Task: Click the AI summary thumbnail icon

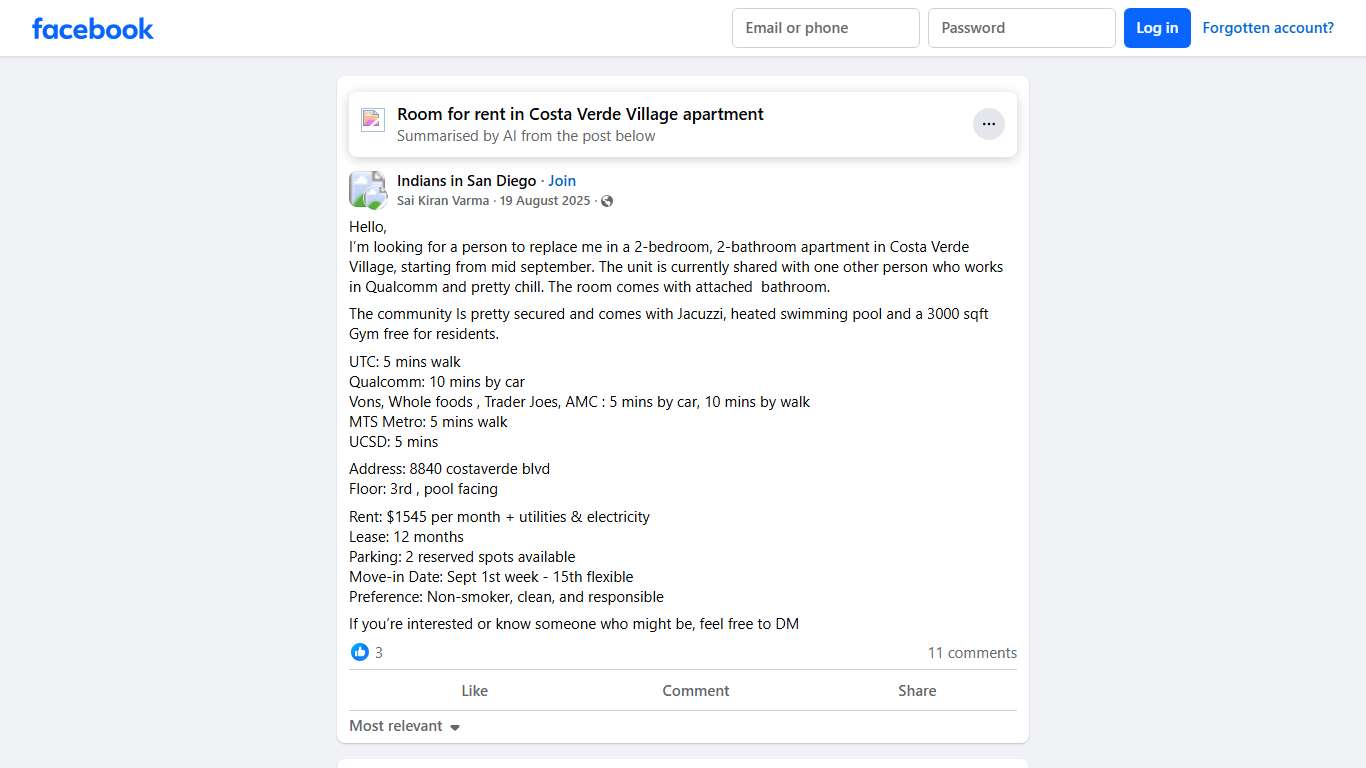Action: pyautogui.click(x=373, y=120)
